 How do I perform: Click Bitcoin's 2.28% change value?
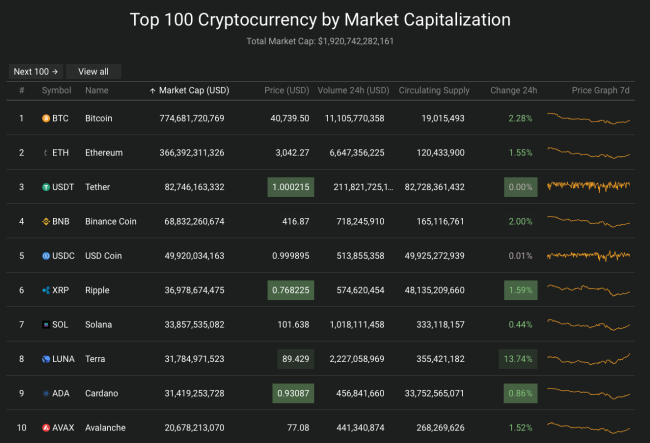tap(520, 119)
